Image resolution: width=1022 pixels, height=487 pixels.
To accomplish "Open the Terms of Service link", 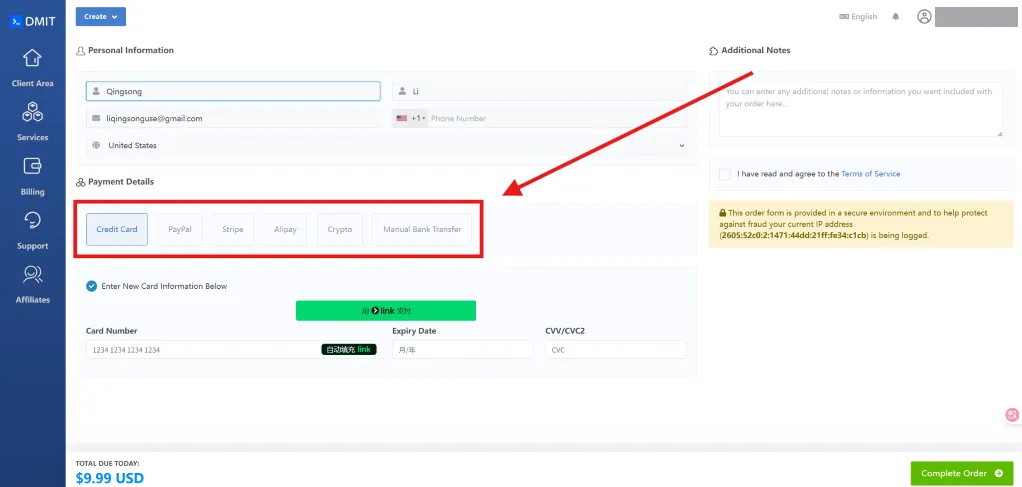I will click(870, 174).
